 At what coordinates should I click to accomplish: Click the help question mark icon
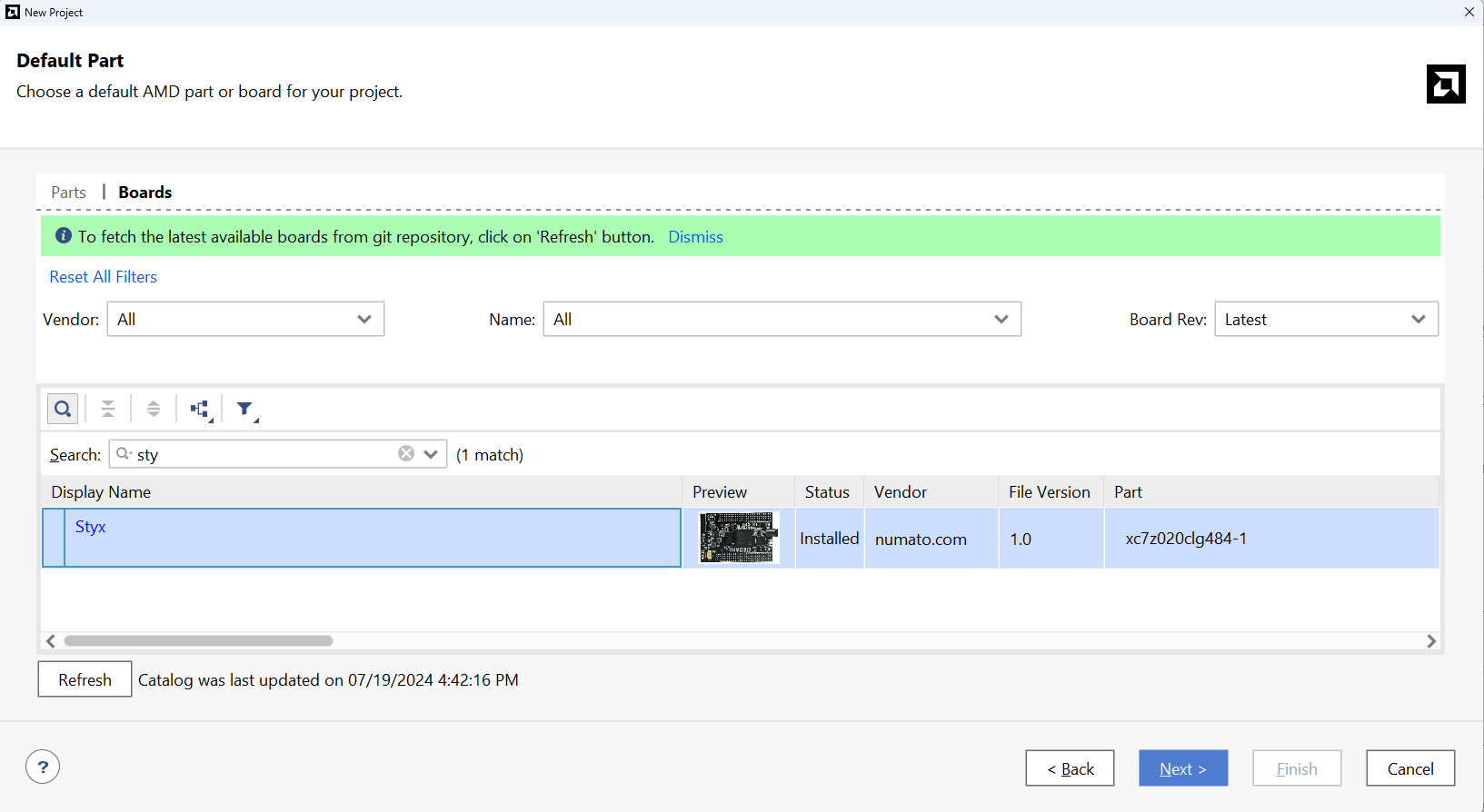coord(43,767)
